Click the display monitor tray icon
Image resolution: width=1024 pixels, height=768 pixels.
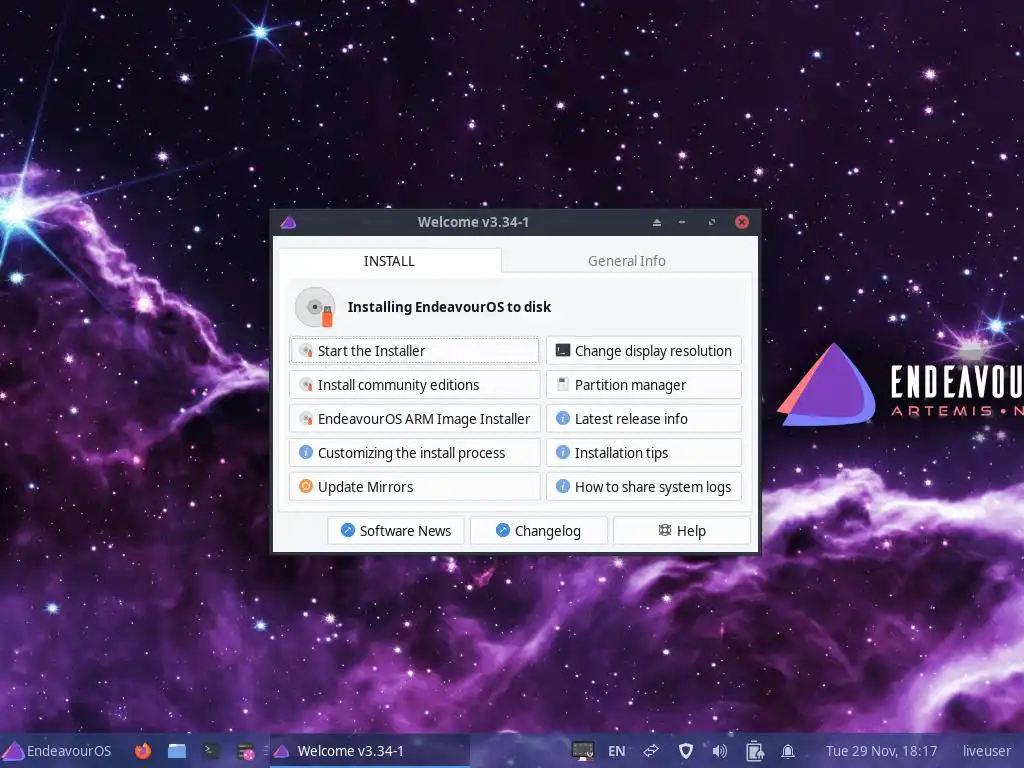tap(583, 751)
